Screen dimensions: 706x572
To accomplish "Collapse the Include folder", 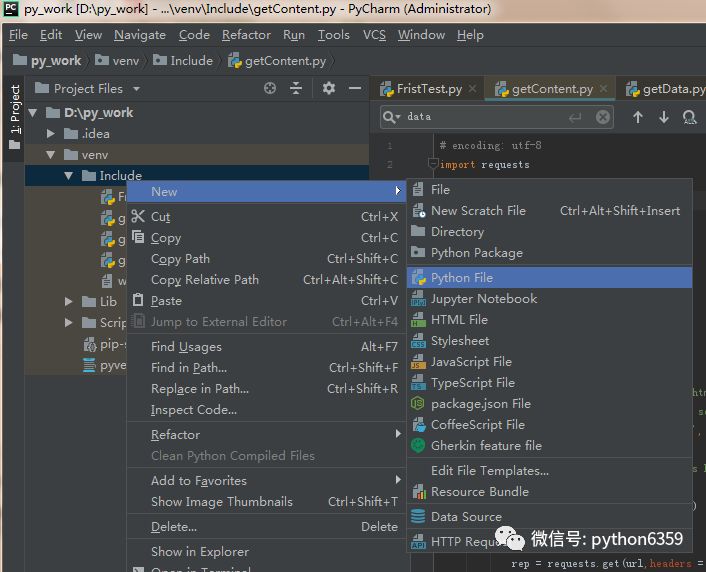I will click(68, 176).
